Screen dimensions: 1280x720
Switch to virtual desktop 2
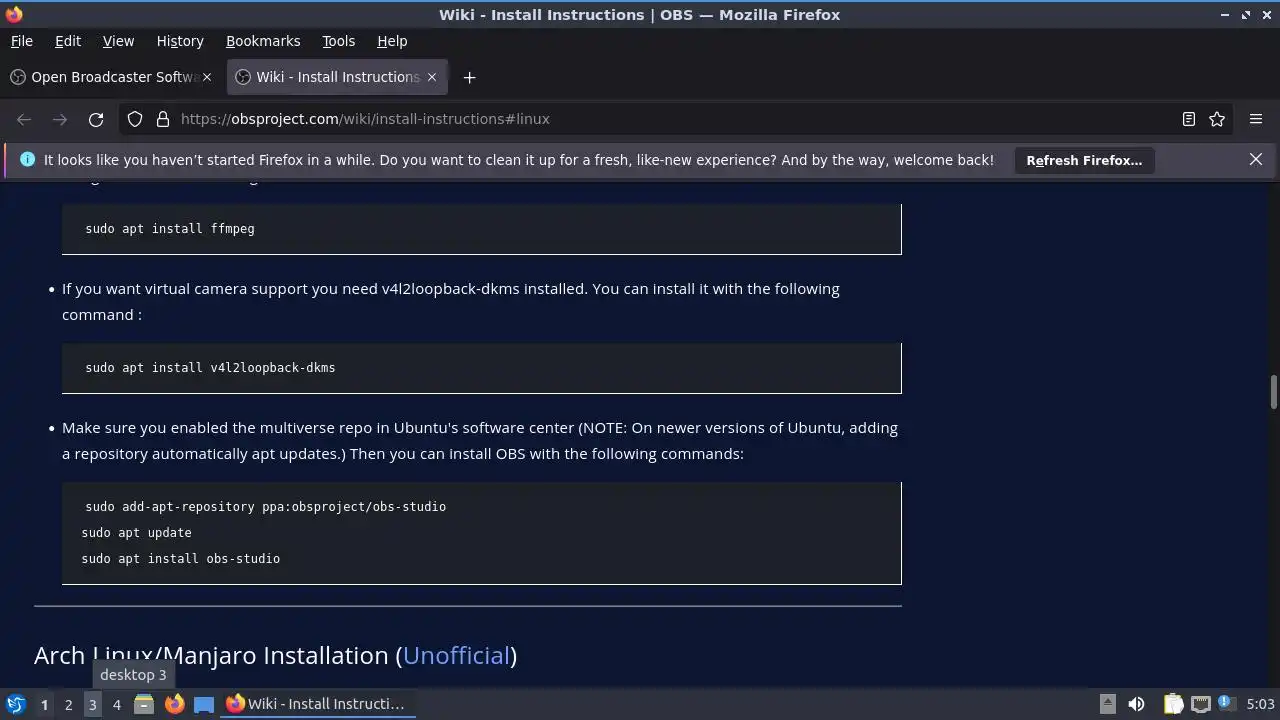[x=68, y=705]
